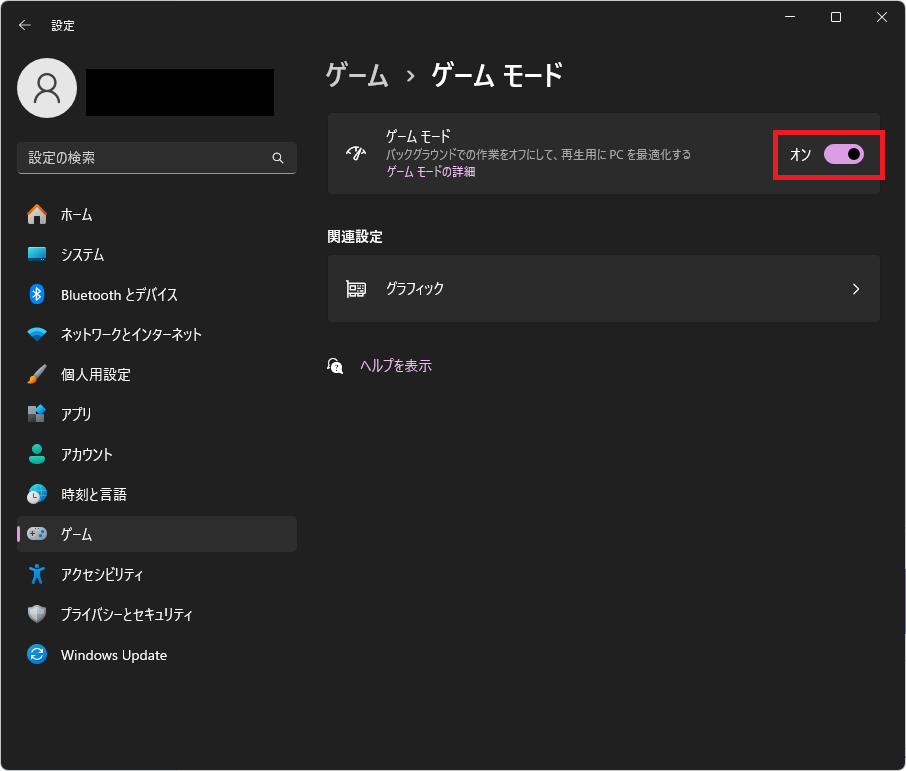Expand the Graphics (グラフィック) chevron arrow
This screenshot has height=771, width=906.
[855, 289]
